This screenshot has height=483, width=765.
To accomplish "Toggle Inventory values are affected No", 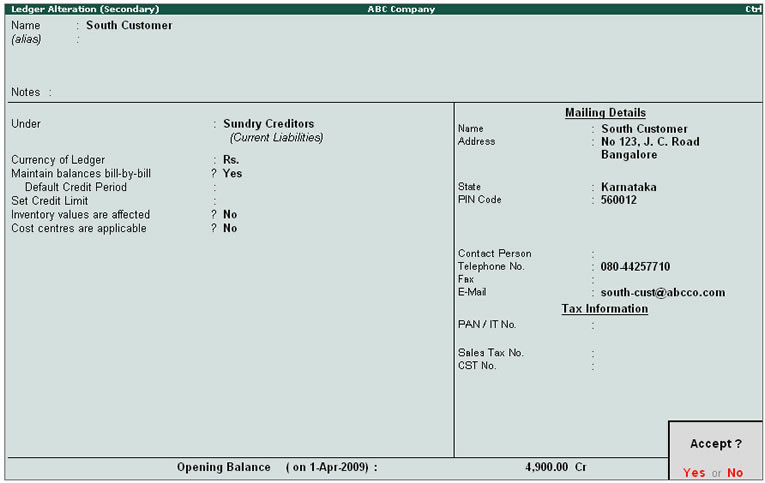I will click(230, 215).
